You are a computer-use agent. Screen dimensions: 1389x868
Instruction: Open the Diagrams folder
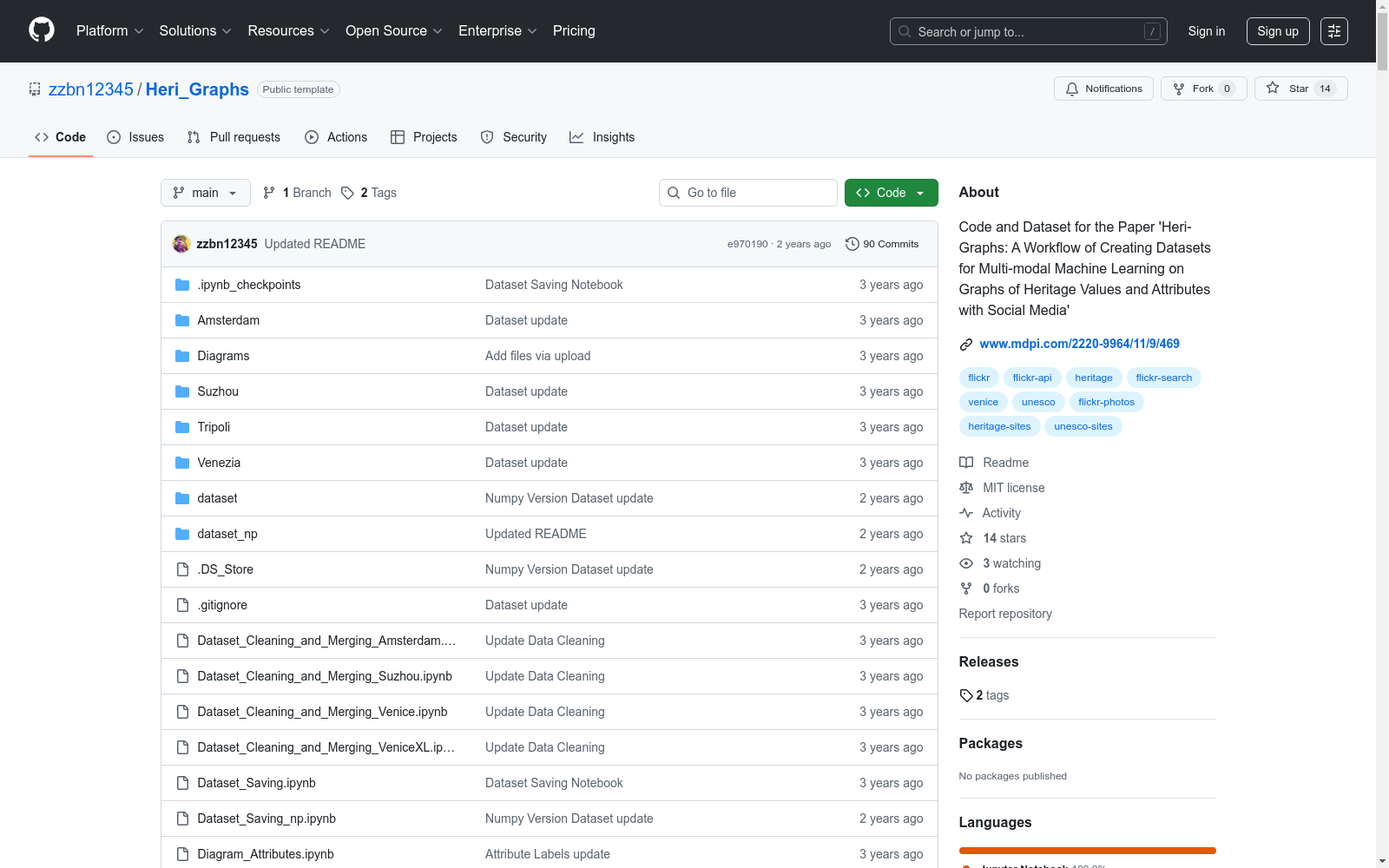[223, 356]
